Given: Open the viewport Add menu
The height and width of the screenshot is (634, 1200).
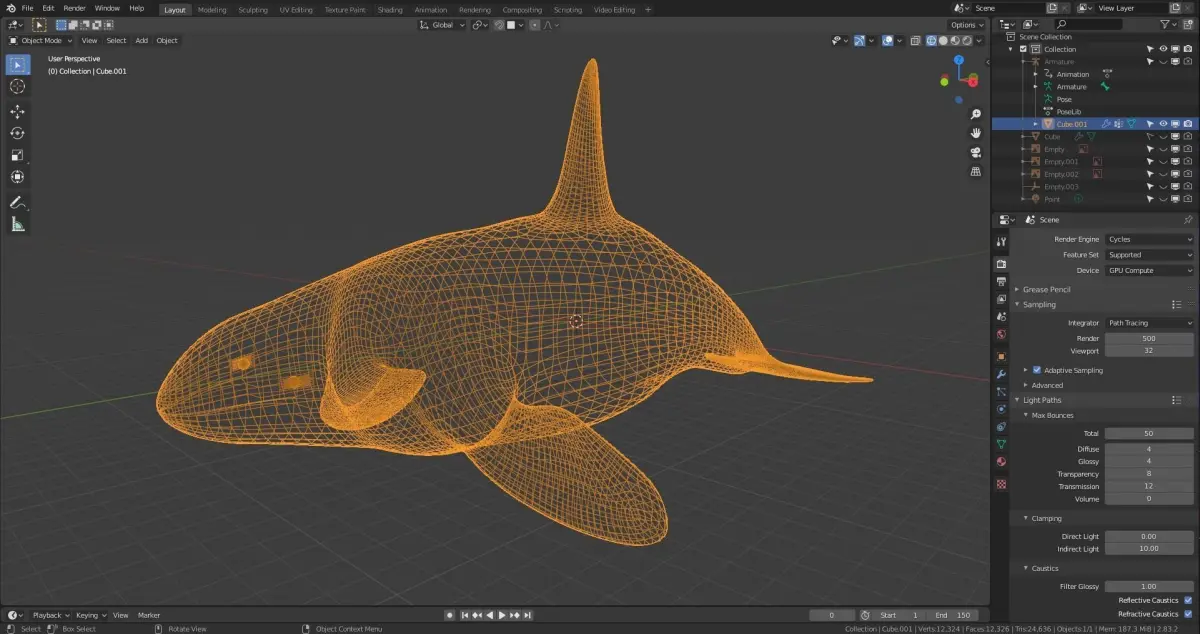Looking at the screenshot, I should pyautogui.click(x=141, y=40).
